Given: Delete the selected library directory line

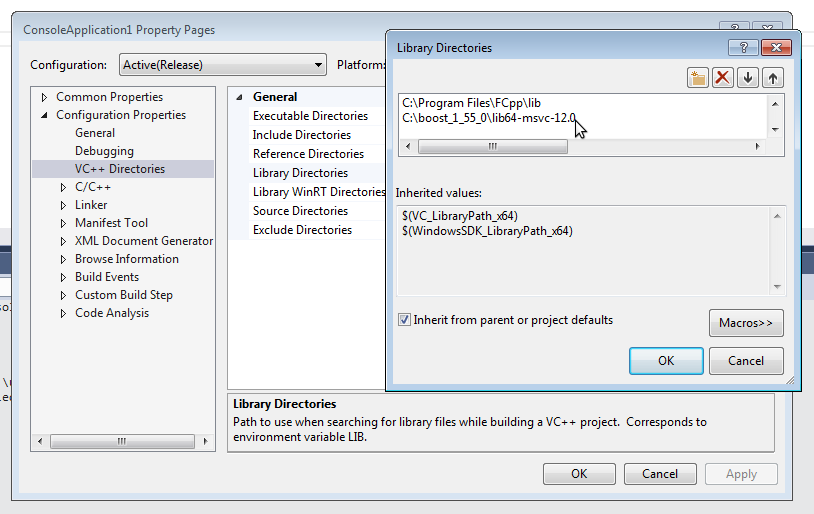Looking at the screenshot, I should [723, 78].
